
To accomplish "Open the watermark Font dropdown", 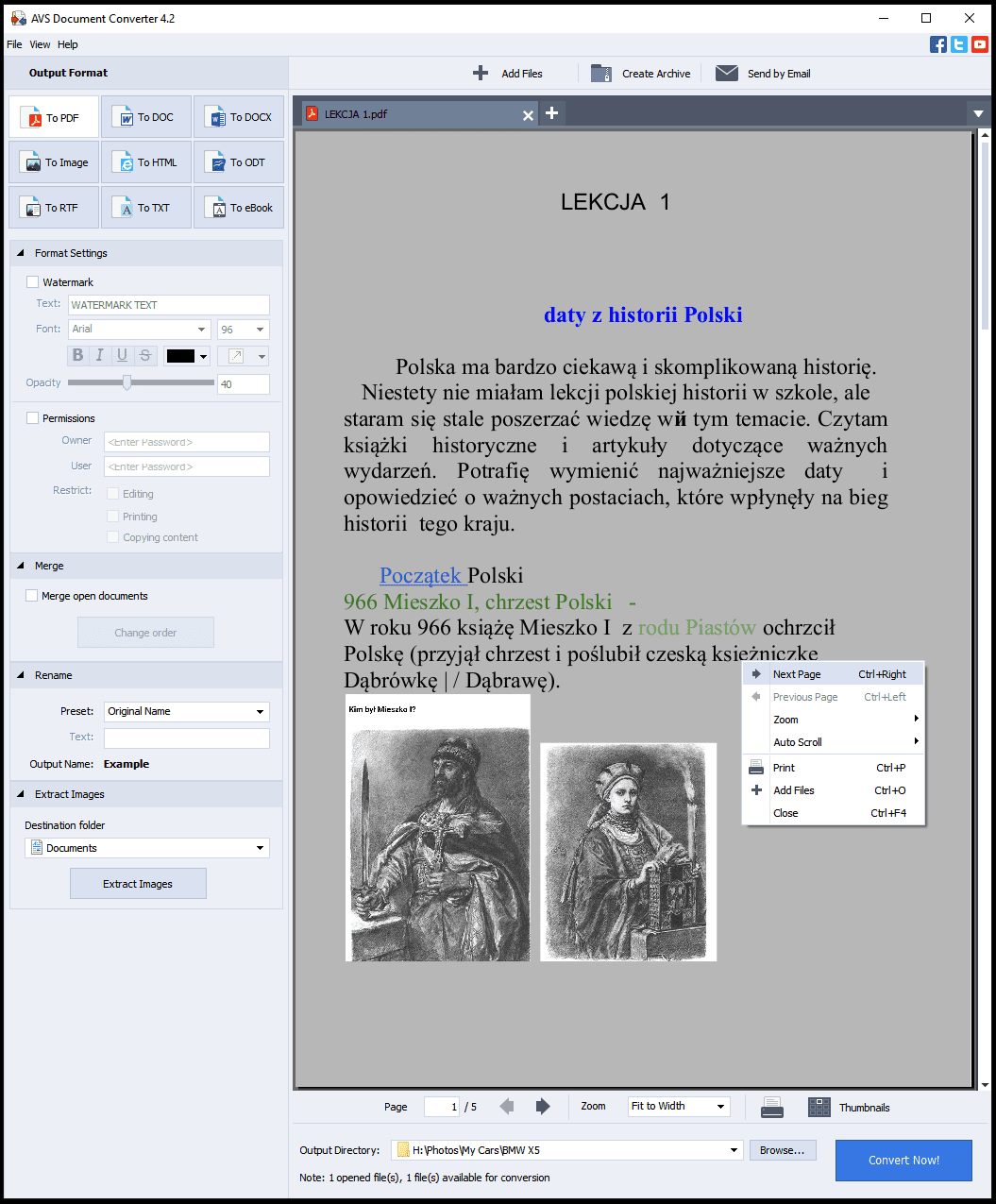I will [x=140, y=329].
